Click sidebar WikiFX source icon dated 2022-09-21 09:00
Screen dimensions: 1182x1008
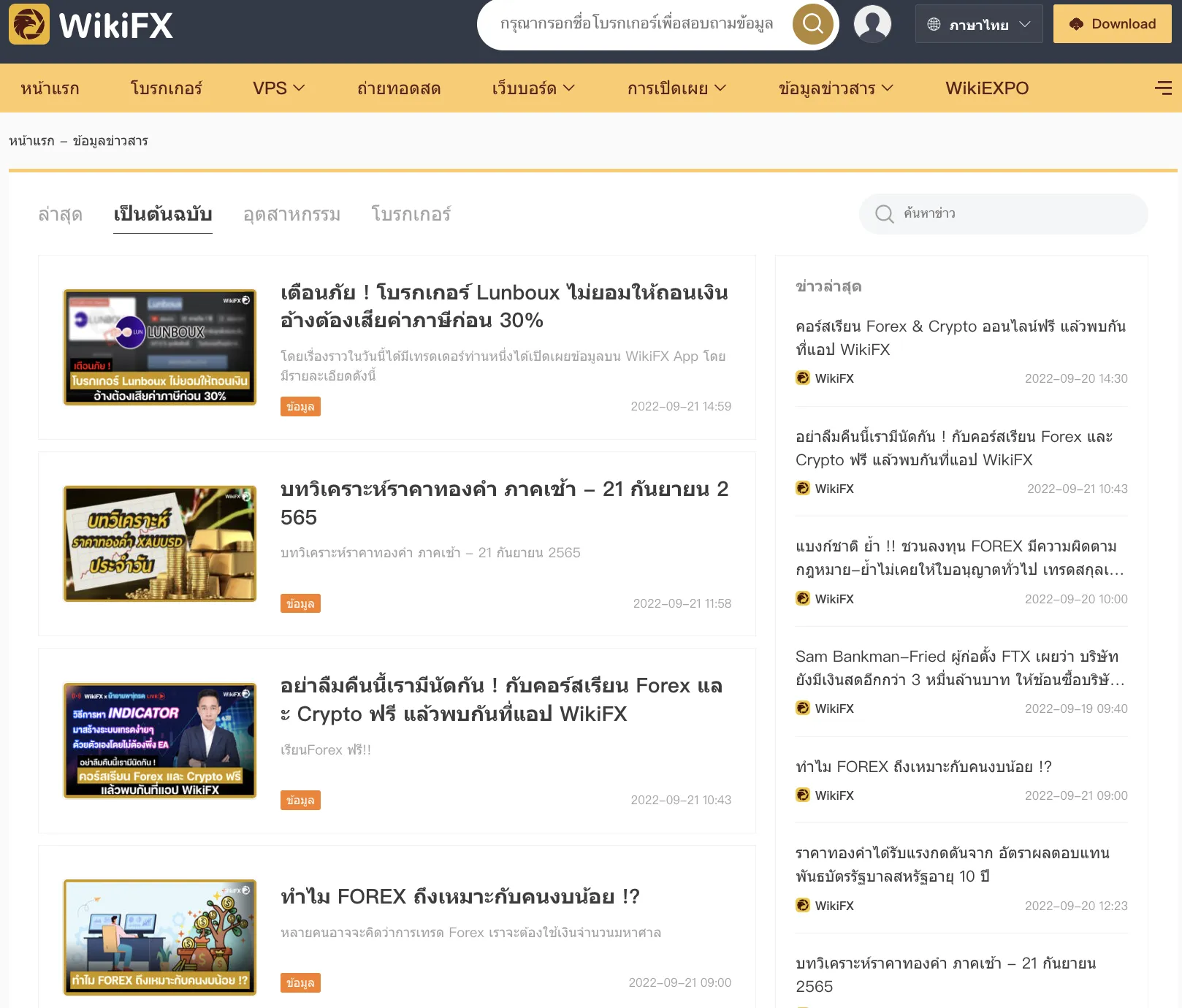[803, 795]
